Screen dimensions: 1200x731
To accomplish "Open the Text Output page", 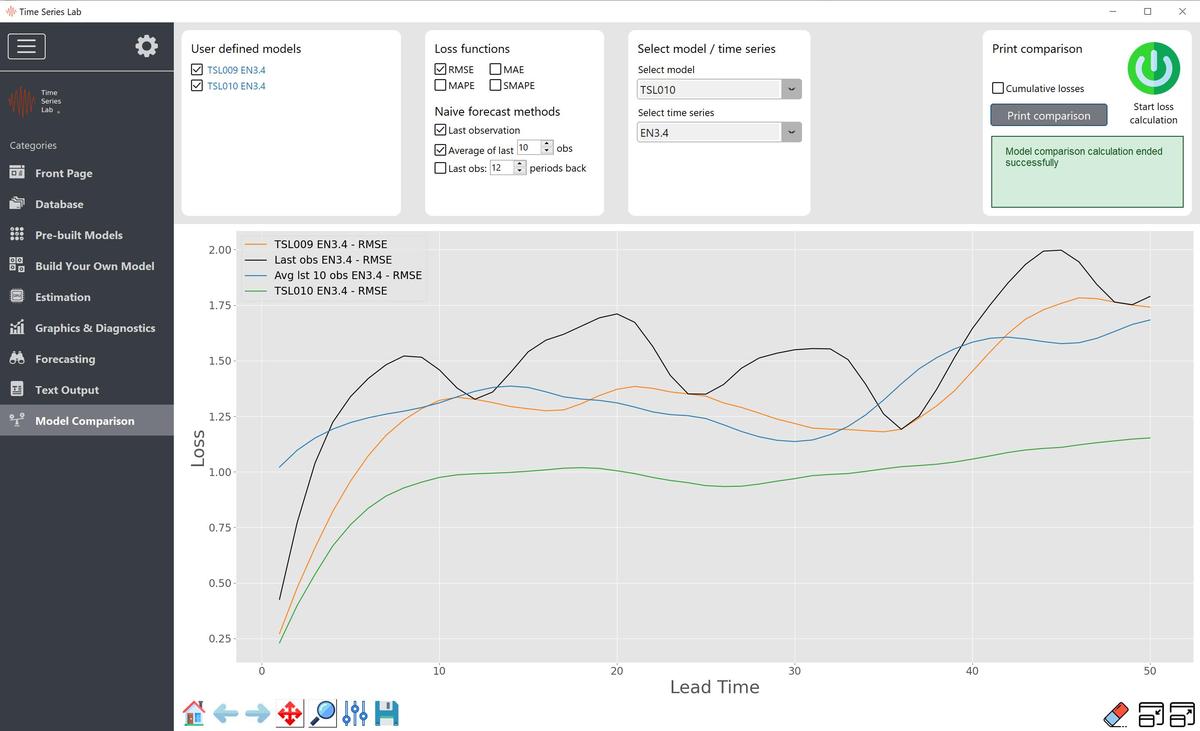I will pos(67,390).
